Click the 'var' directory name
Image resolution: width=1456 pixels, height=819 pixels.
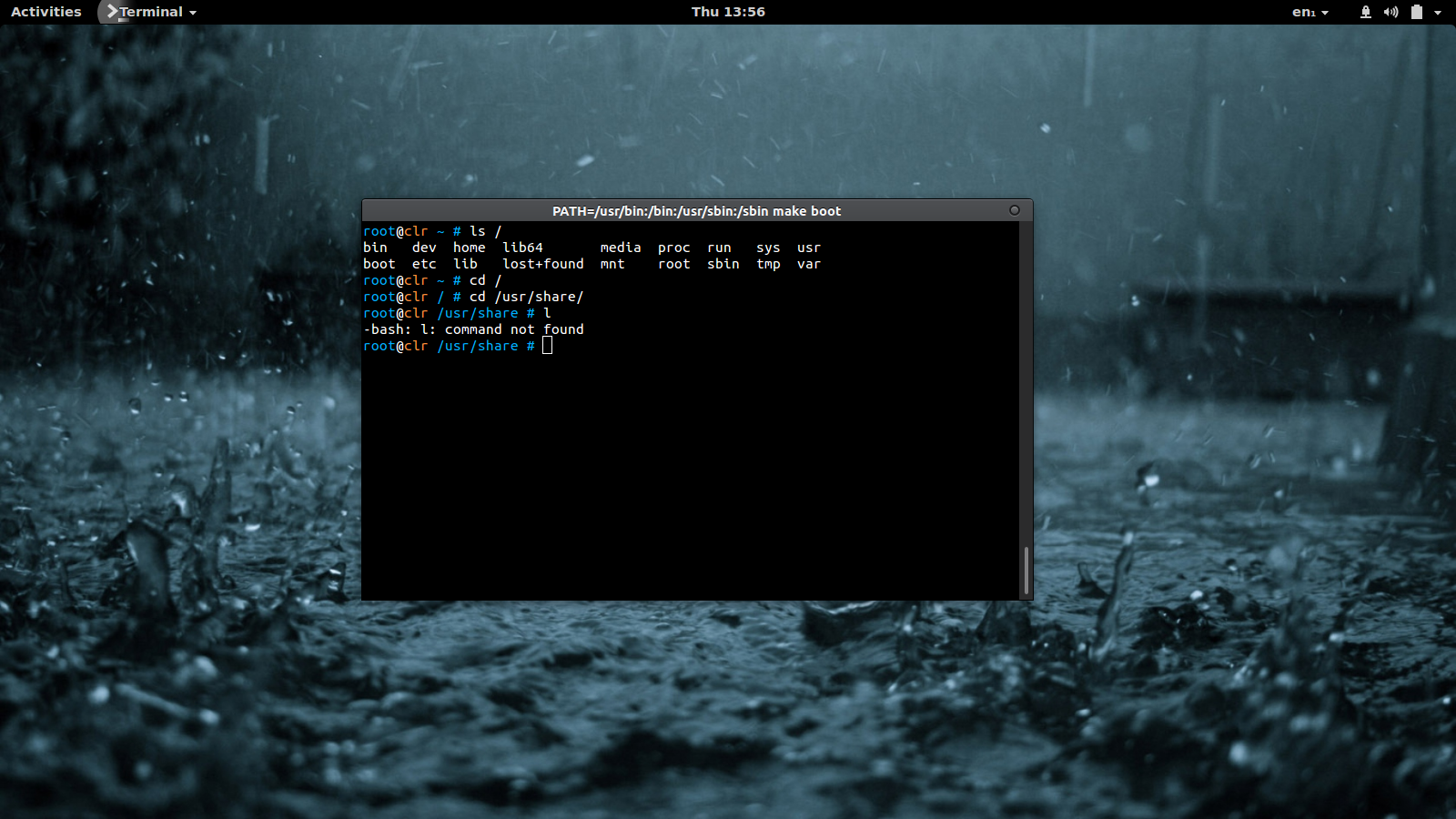point(809,264)
